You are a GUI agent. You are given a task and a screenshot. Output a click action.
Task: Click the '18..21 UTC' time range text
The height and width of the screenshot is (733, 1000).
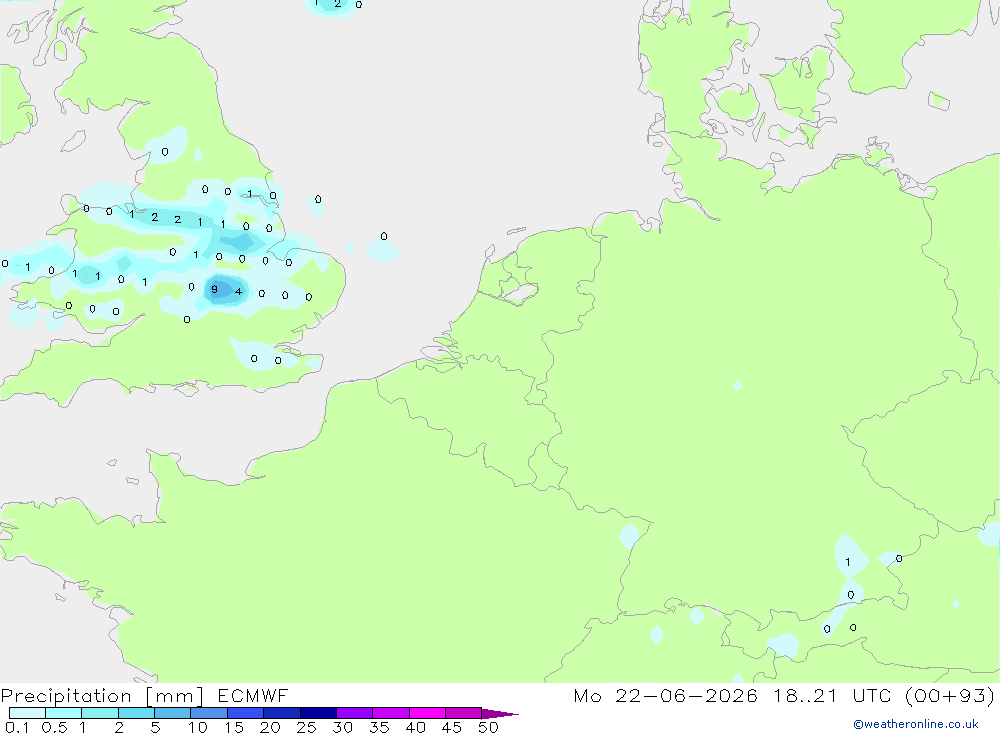pos(832,696)
